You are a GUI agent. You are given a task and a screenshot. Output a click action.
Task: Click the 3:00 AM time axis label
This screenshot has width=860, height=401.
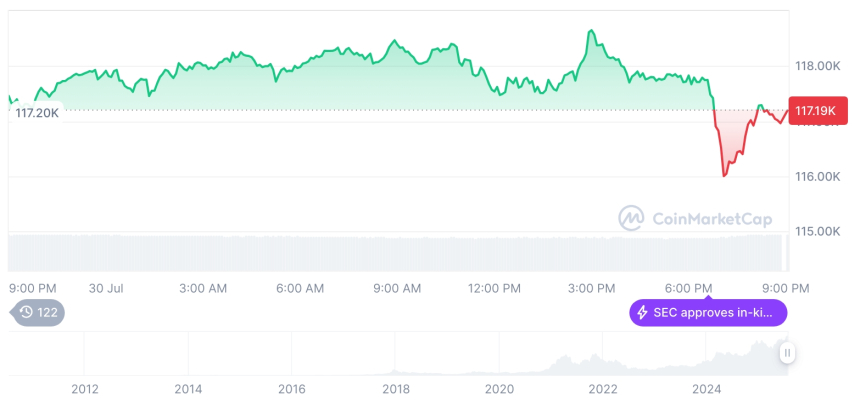pyautogui.click(x=203, y=288)
